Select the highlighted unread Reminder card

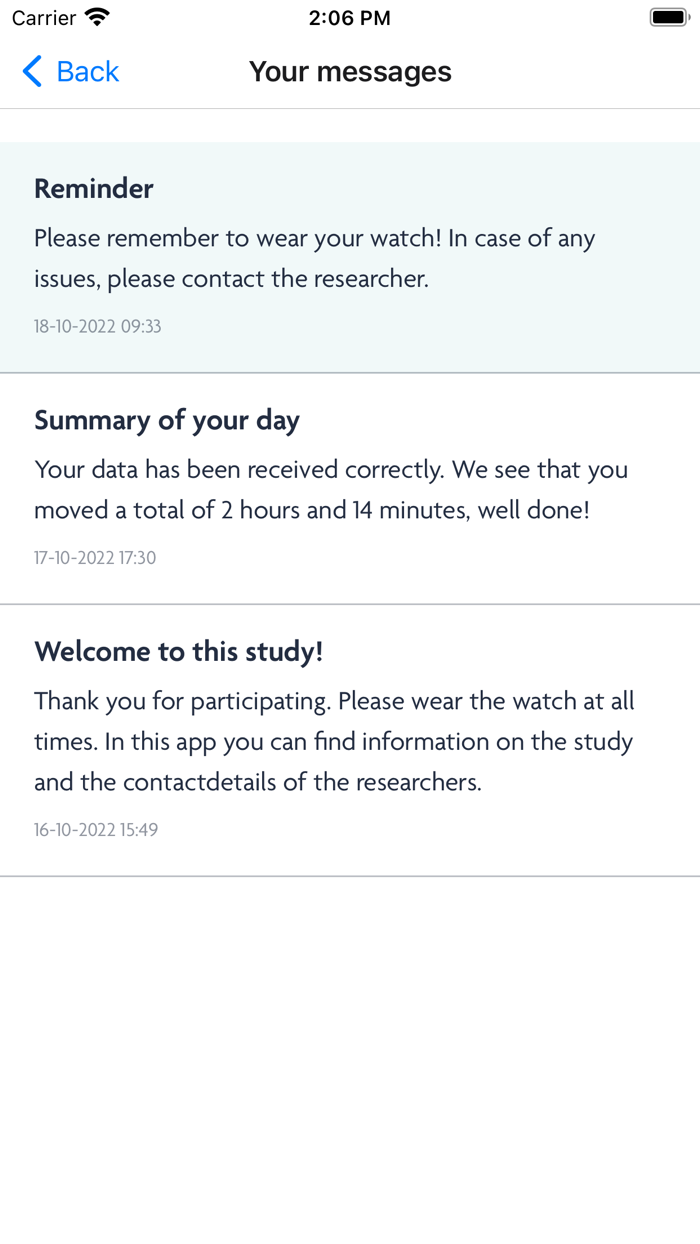(x=350, y=255)
